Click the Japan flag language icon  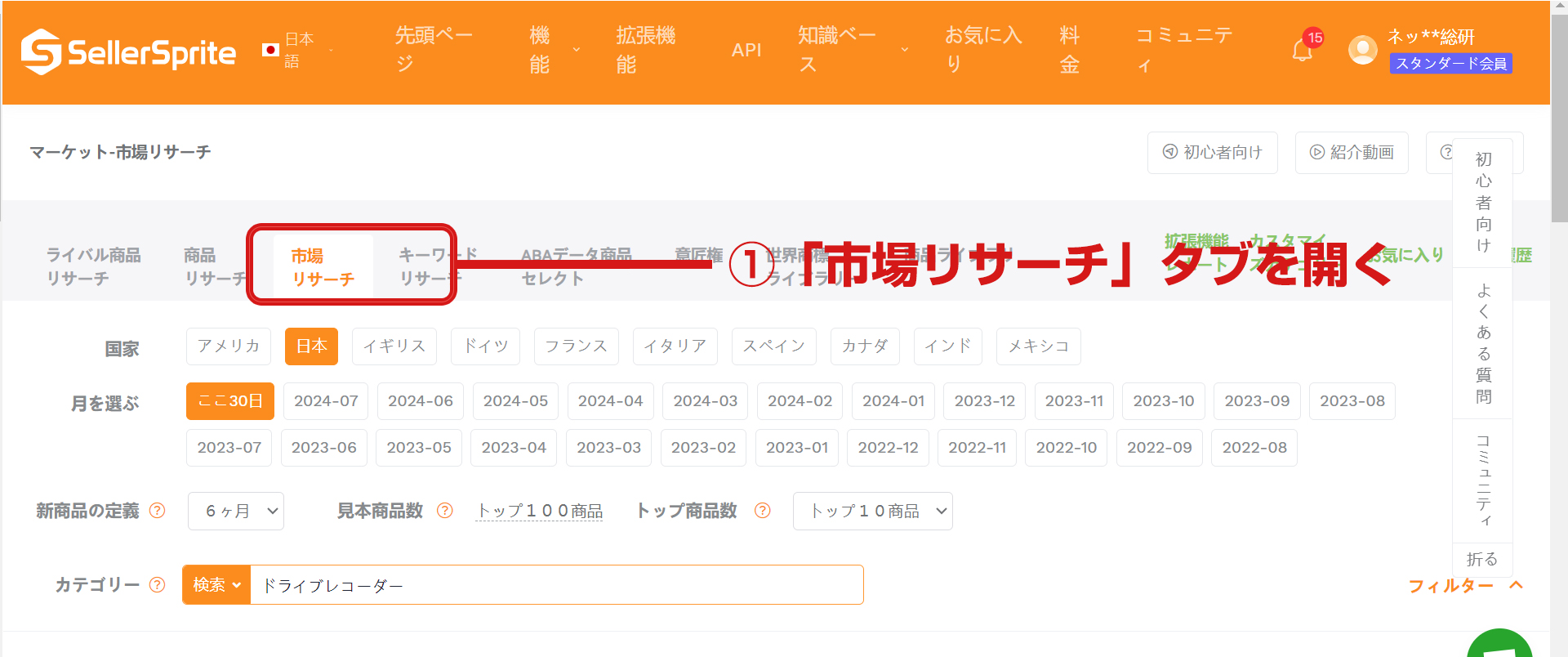[x=270, y=50]
